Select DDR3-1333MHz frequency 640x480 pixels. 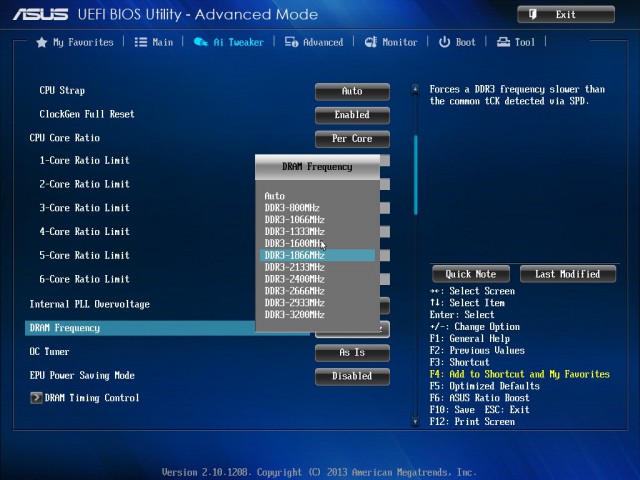point(294,231)
